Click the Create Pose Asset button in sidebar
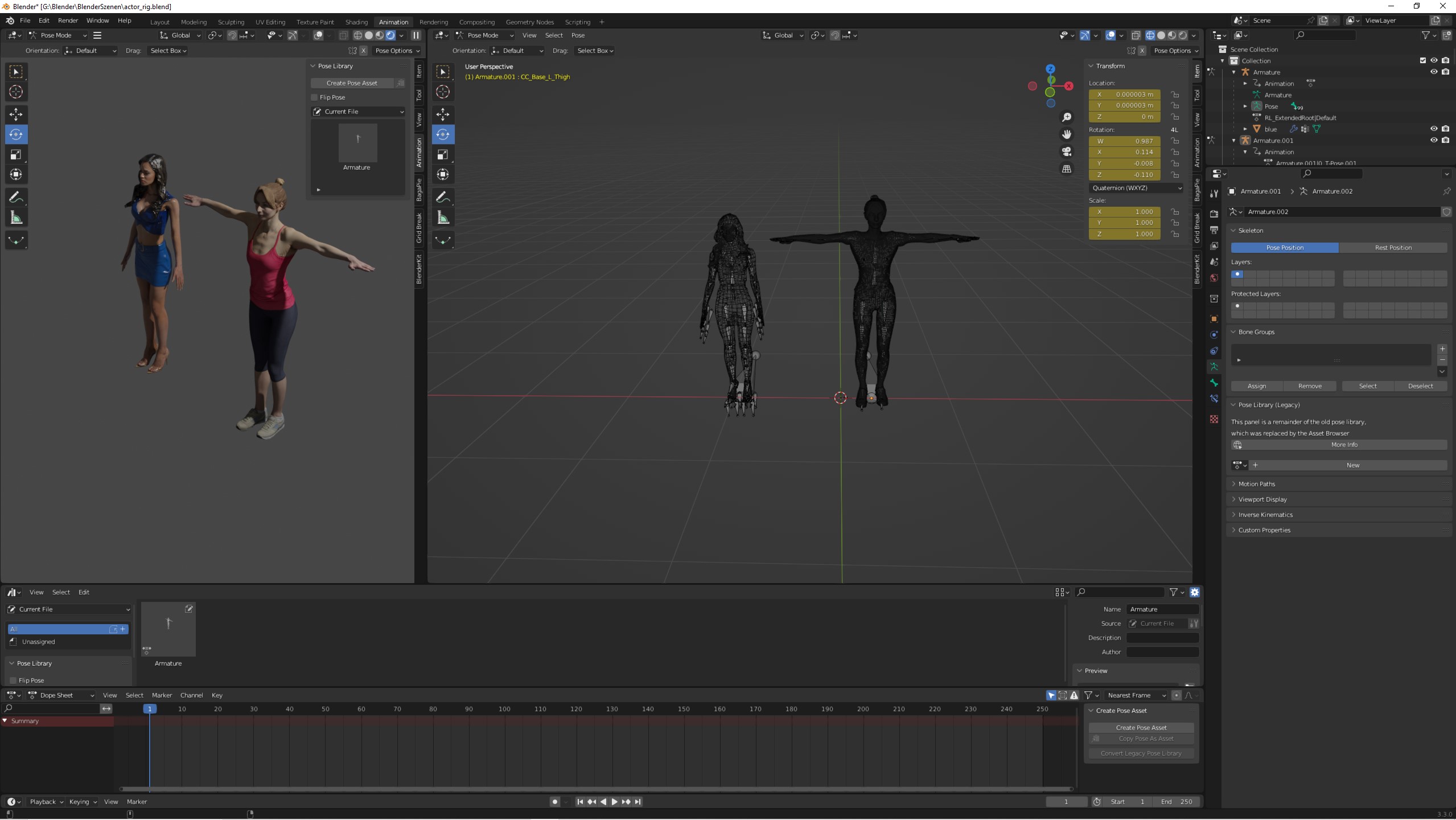 352,83
